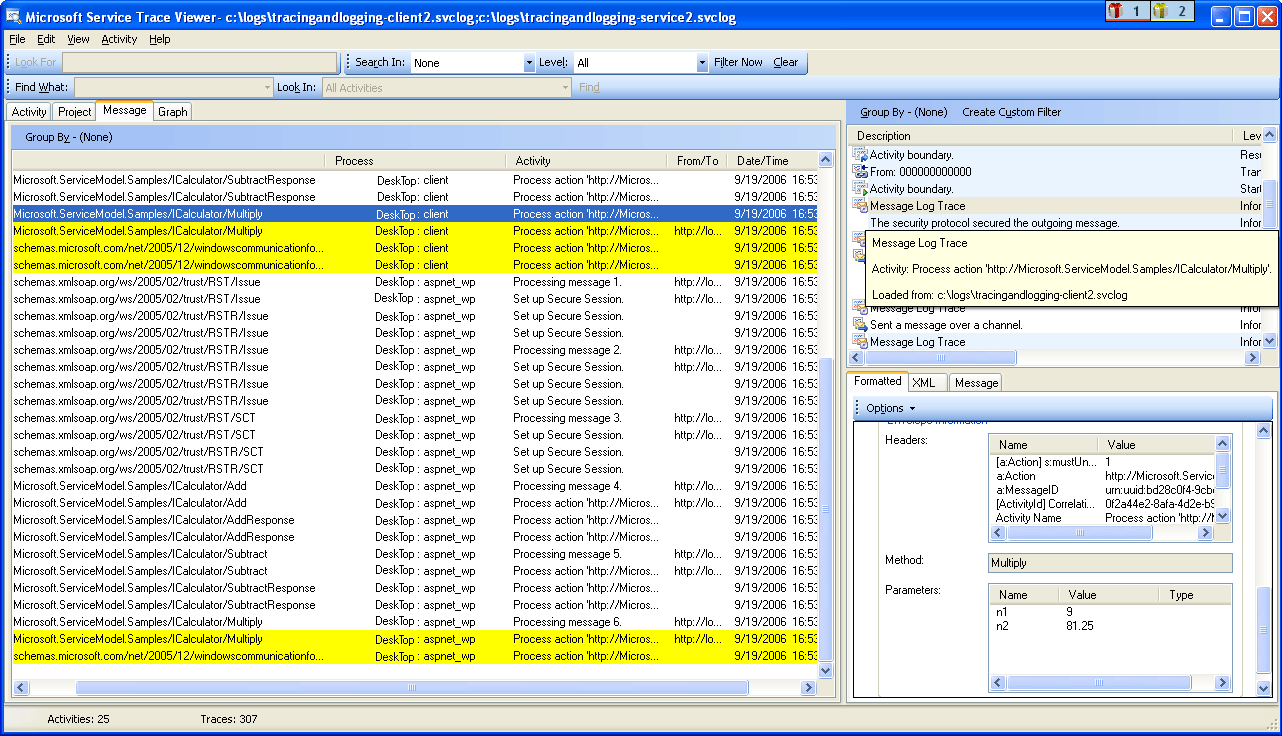
Task: Switch to the Graph tab
Action: click(172, 111)
